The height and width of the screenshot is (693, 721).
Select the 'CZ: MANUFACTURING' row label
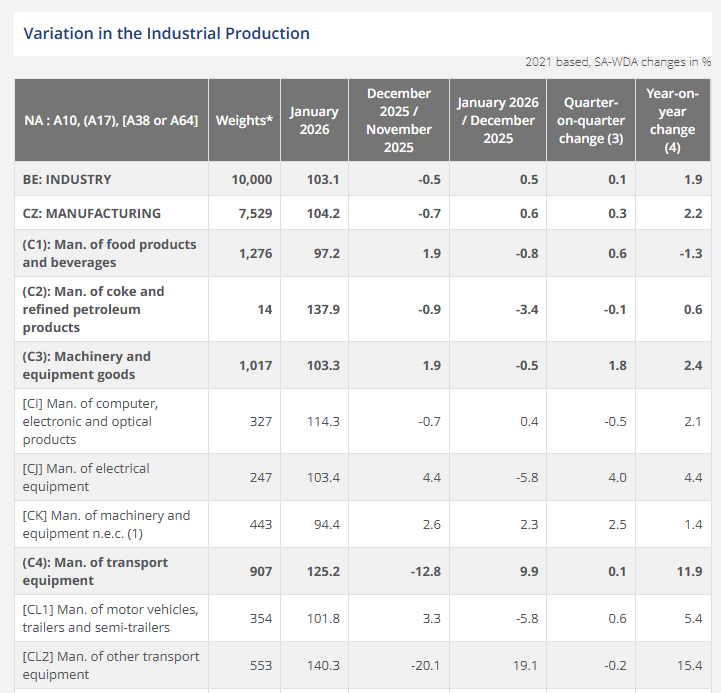[x=91, y=213]
